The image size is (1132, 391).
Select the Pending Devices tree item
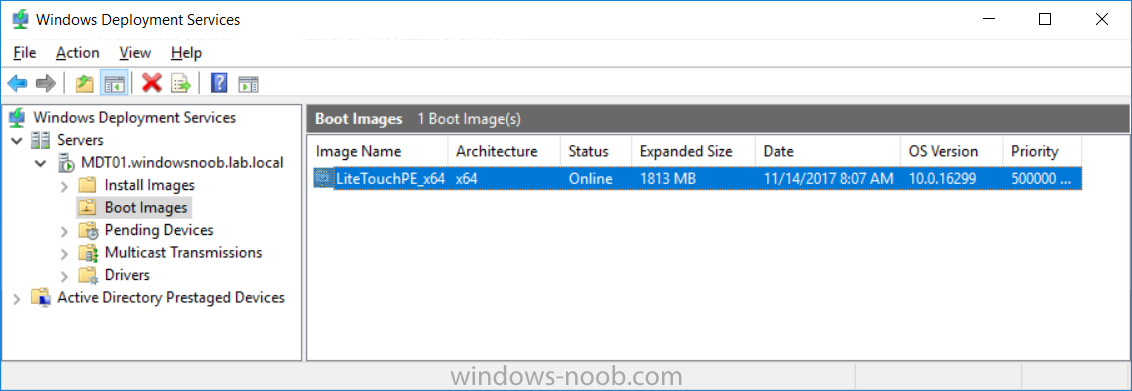(159, 230)
